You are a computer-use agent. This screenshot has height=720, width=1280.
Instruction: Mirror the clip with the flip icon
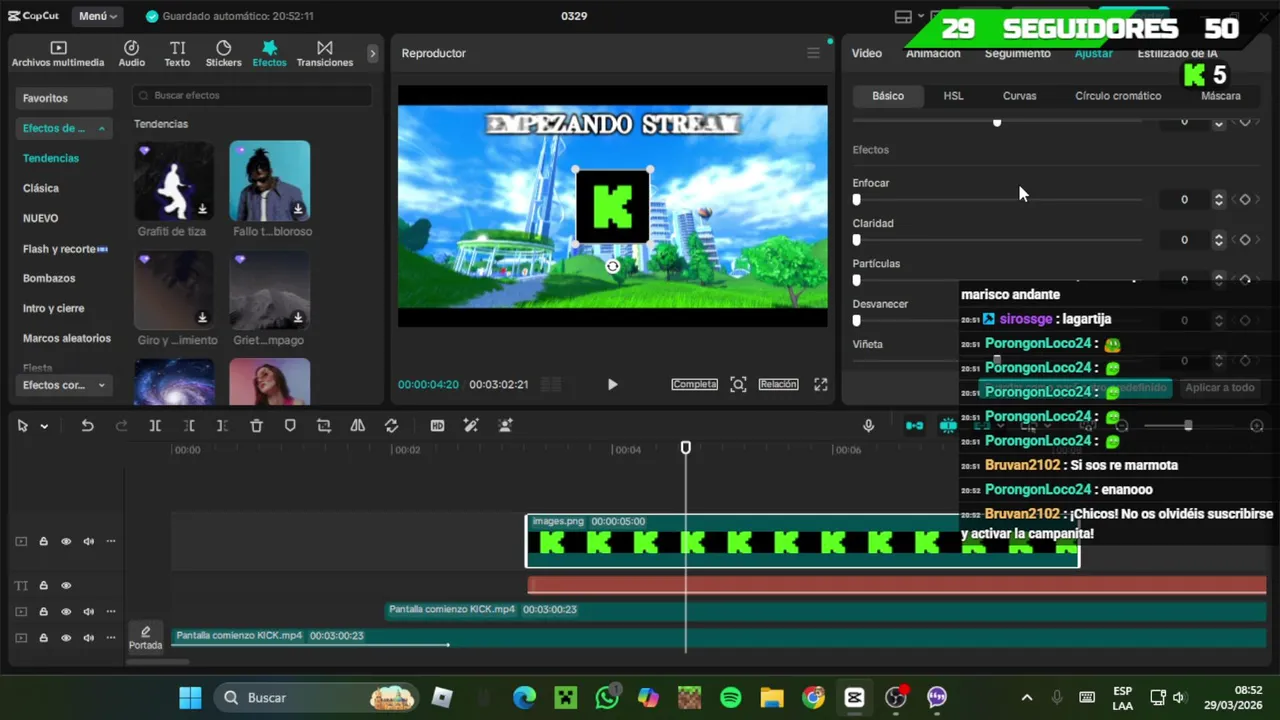tap(357, 425)
